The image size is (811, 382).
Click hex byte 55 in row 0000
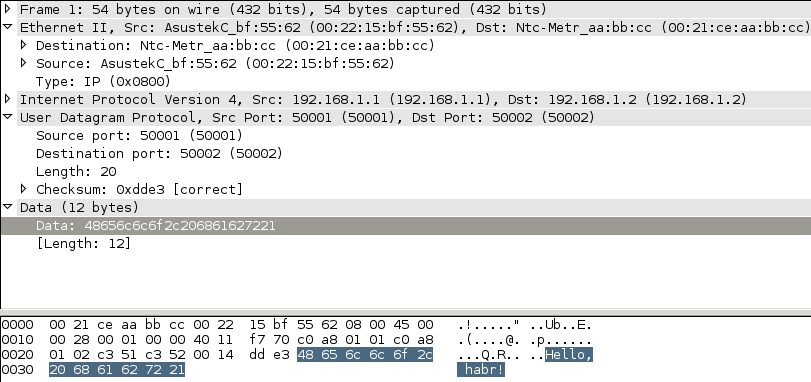tap(305, 325)
